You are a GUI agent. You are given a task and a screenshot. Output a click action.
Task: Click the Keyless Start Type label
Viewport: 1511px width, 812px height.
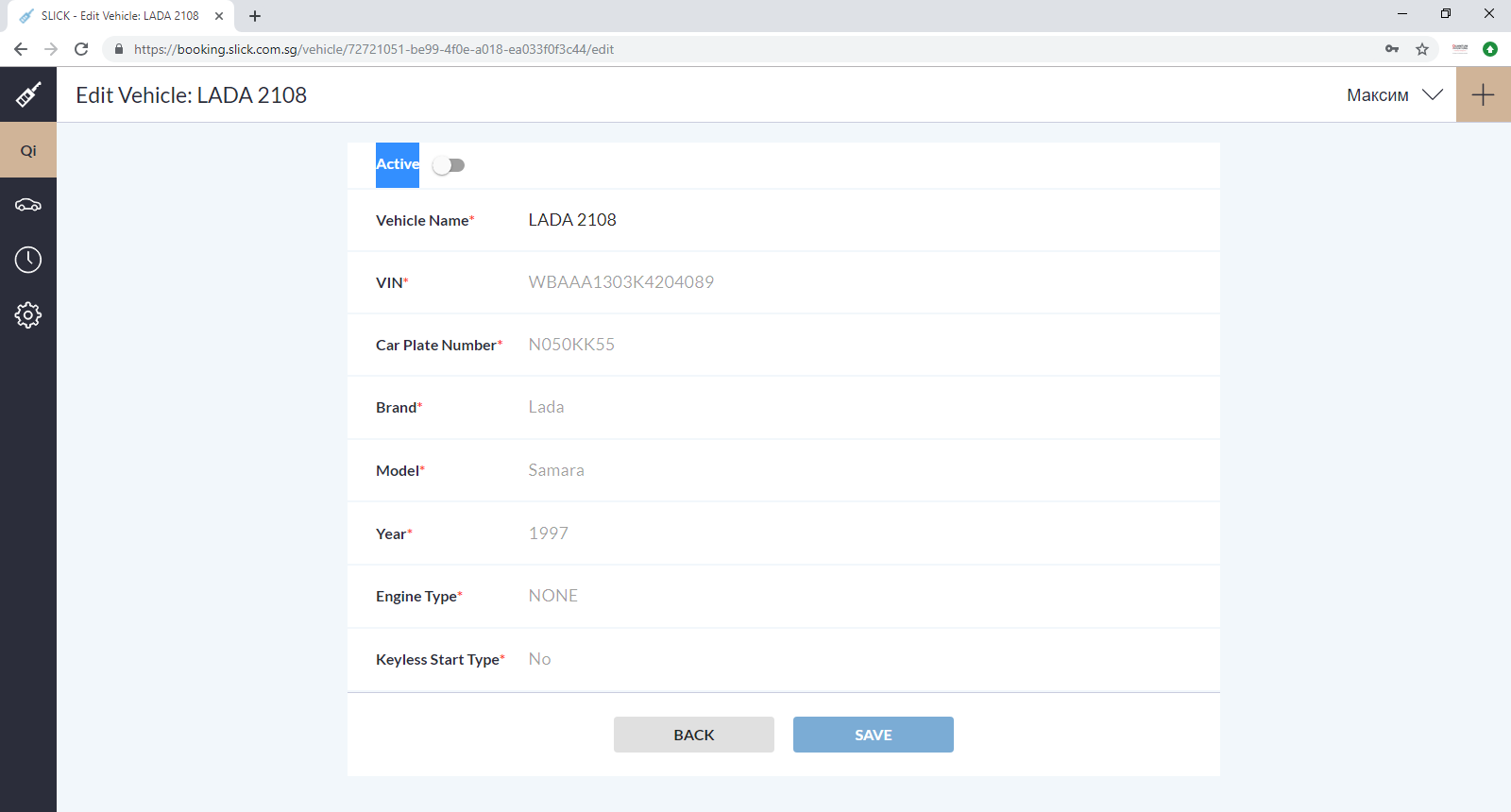coord(440,659)
